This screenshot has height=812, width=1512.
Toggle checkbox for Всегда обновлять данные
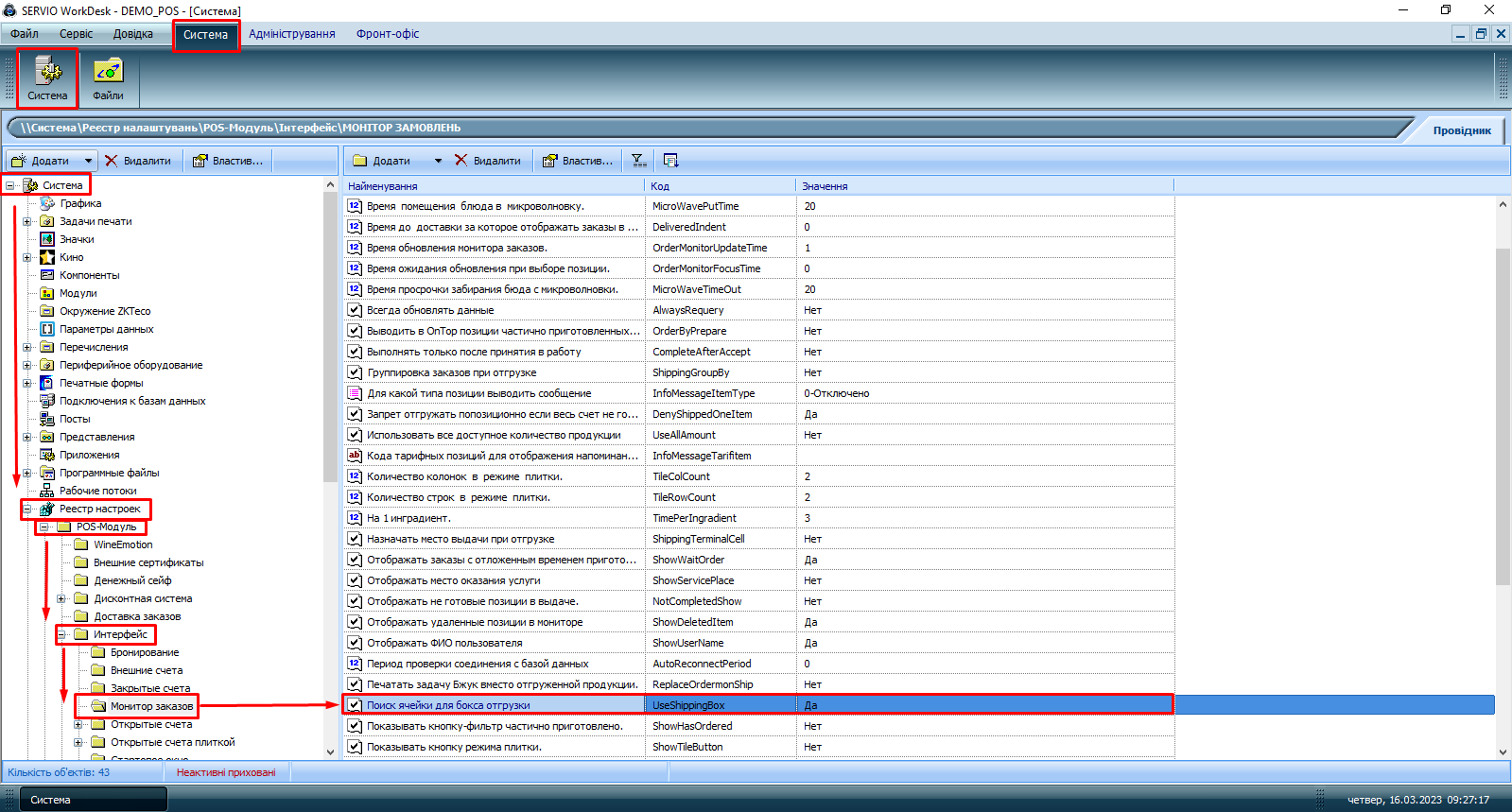point(355,310)
